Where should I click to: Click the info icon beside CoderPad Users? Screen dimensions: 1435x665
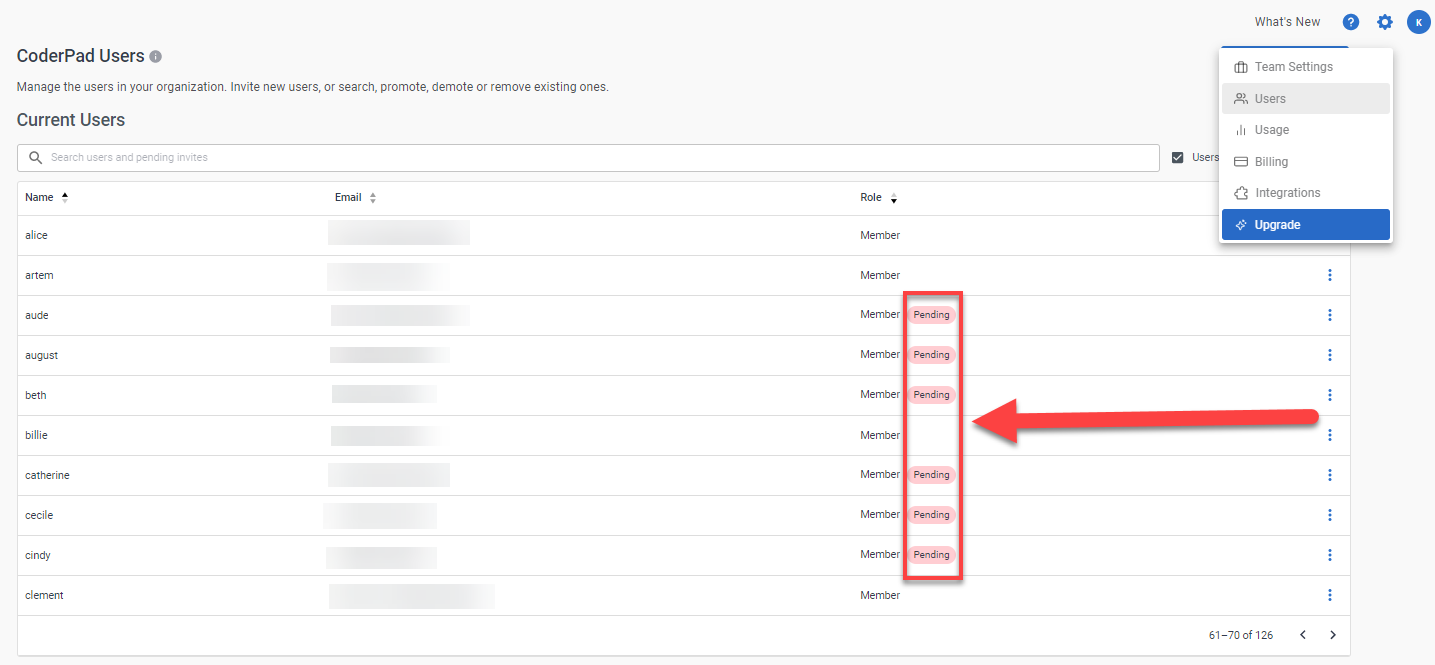point(156,57)
